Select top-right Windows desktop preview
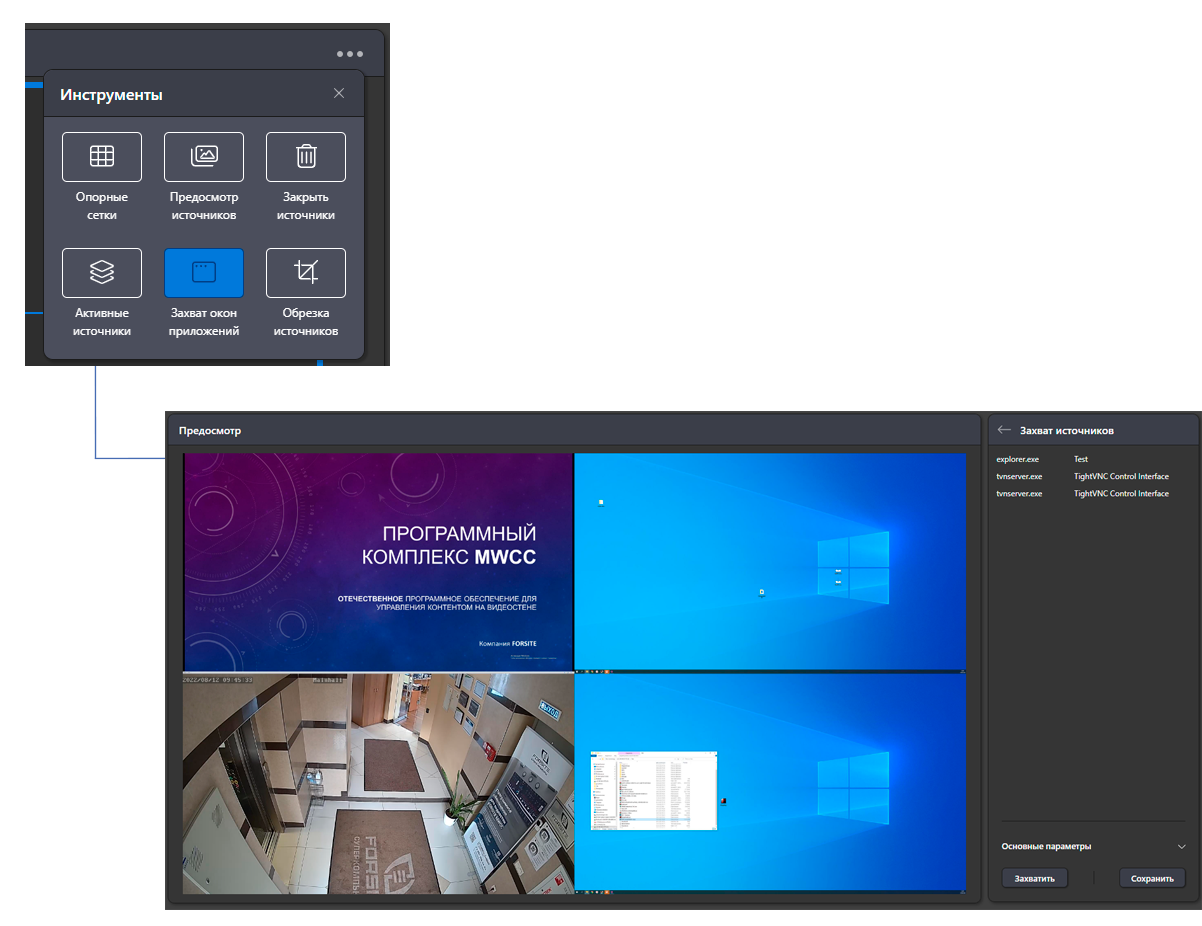The width and height of the screenshot is (1202, 926). [x=770, y=561]
